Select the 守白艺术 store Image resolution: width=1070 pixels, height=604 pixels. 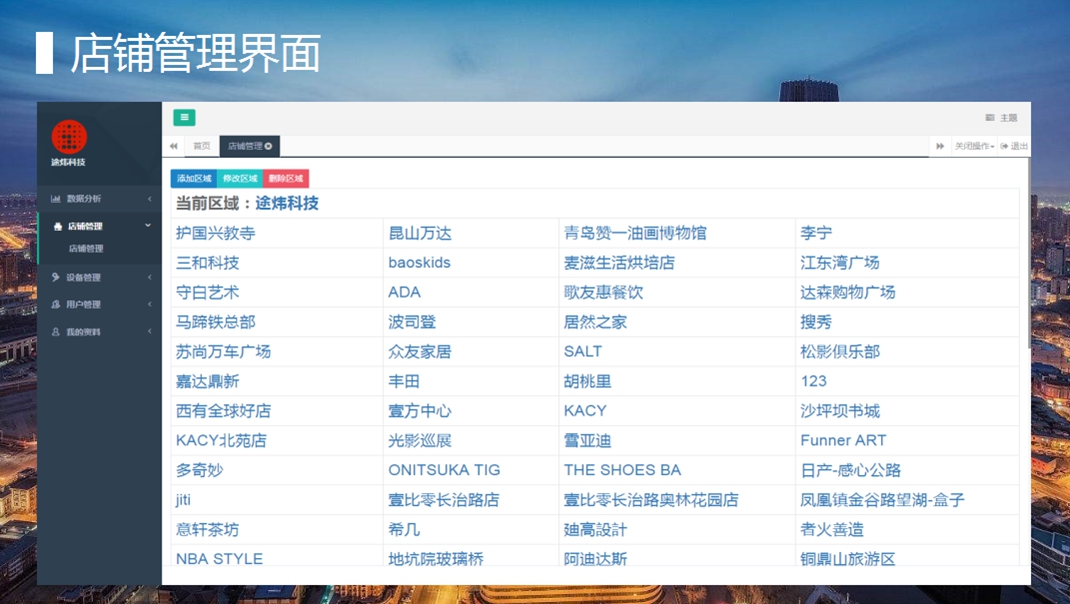point(207,293)
